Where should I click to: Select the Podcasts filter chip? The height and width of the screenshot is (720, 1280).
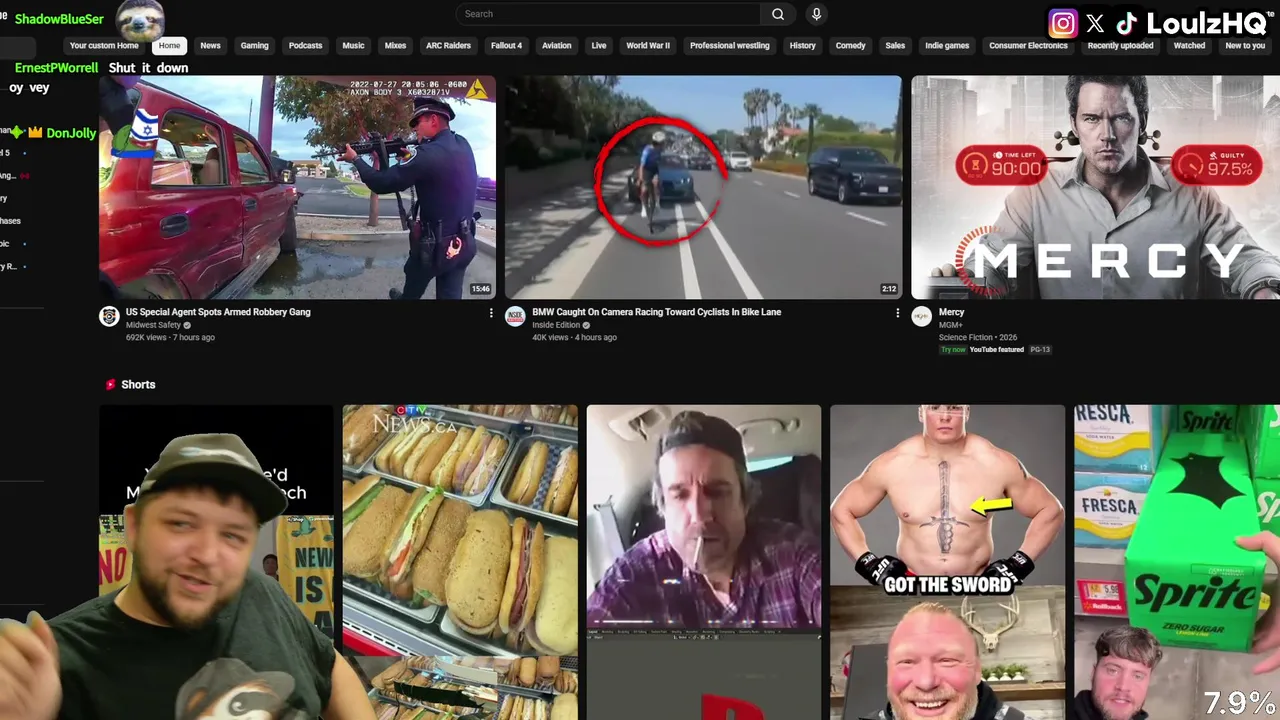305,46
